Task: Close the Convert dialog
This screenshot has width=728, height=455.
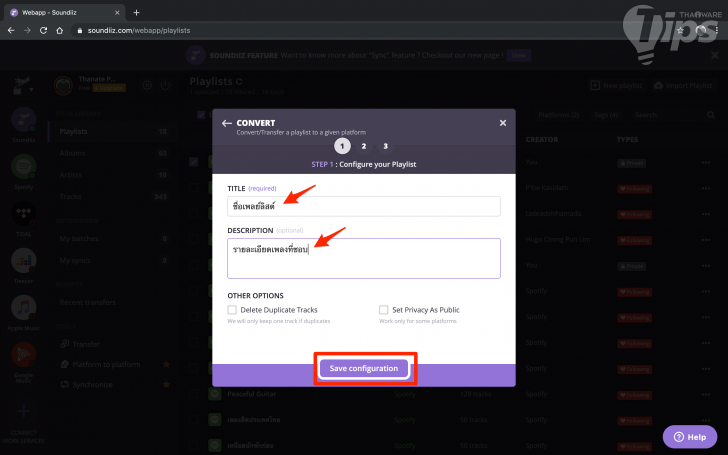Action: (503, 123)
